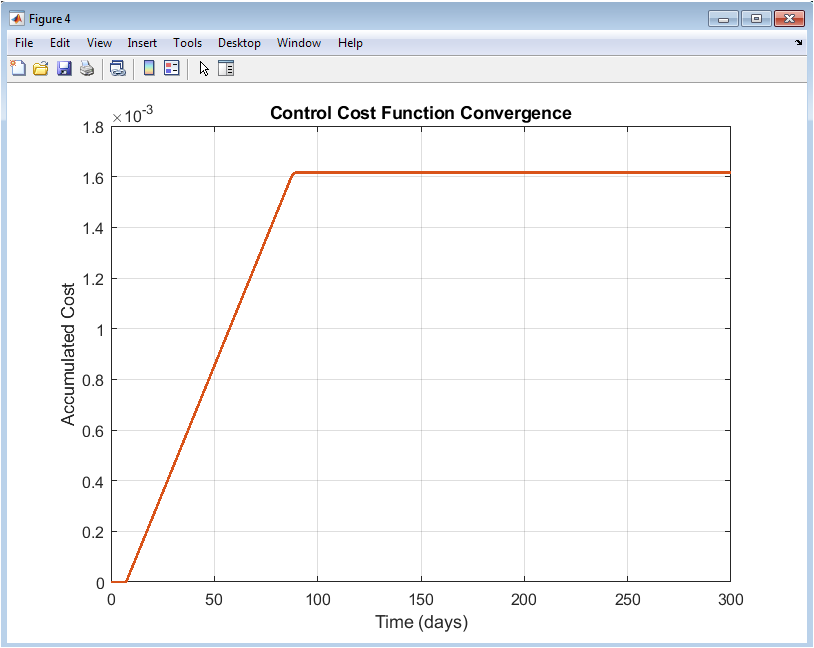Screen dimensions: 814x648
Task: Open the File menu
Action: 24,43
